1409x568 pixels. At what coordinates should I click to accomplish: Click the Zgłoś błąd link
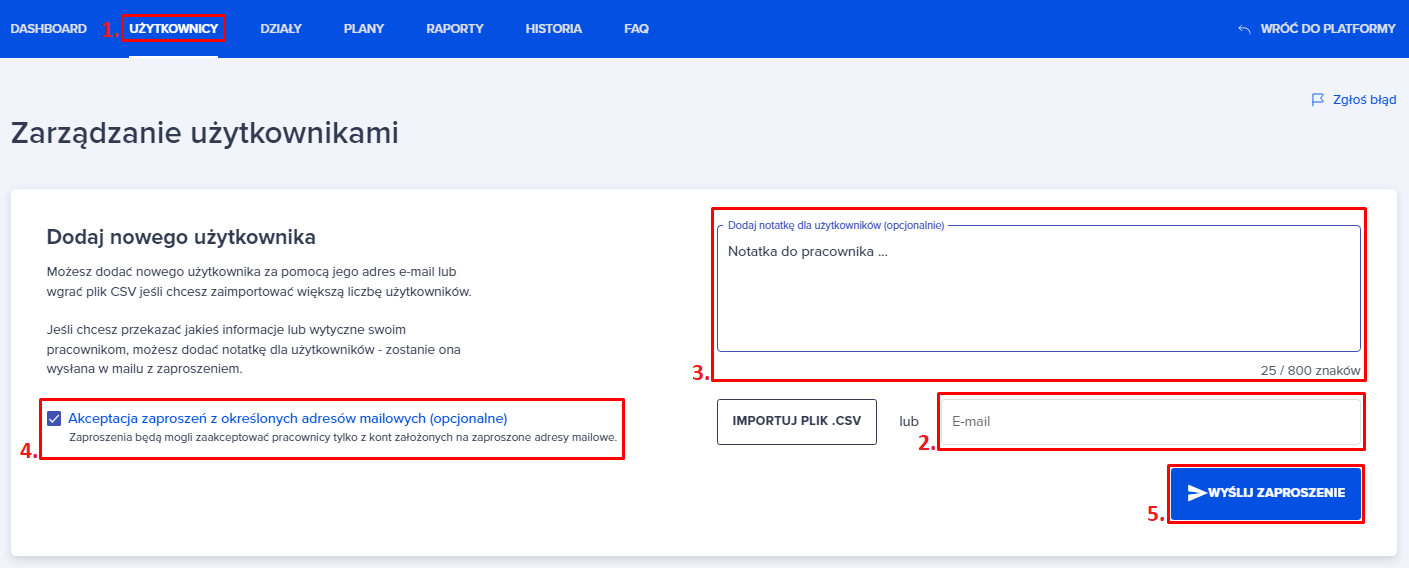pos(1364,100)
